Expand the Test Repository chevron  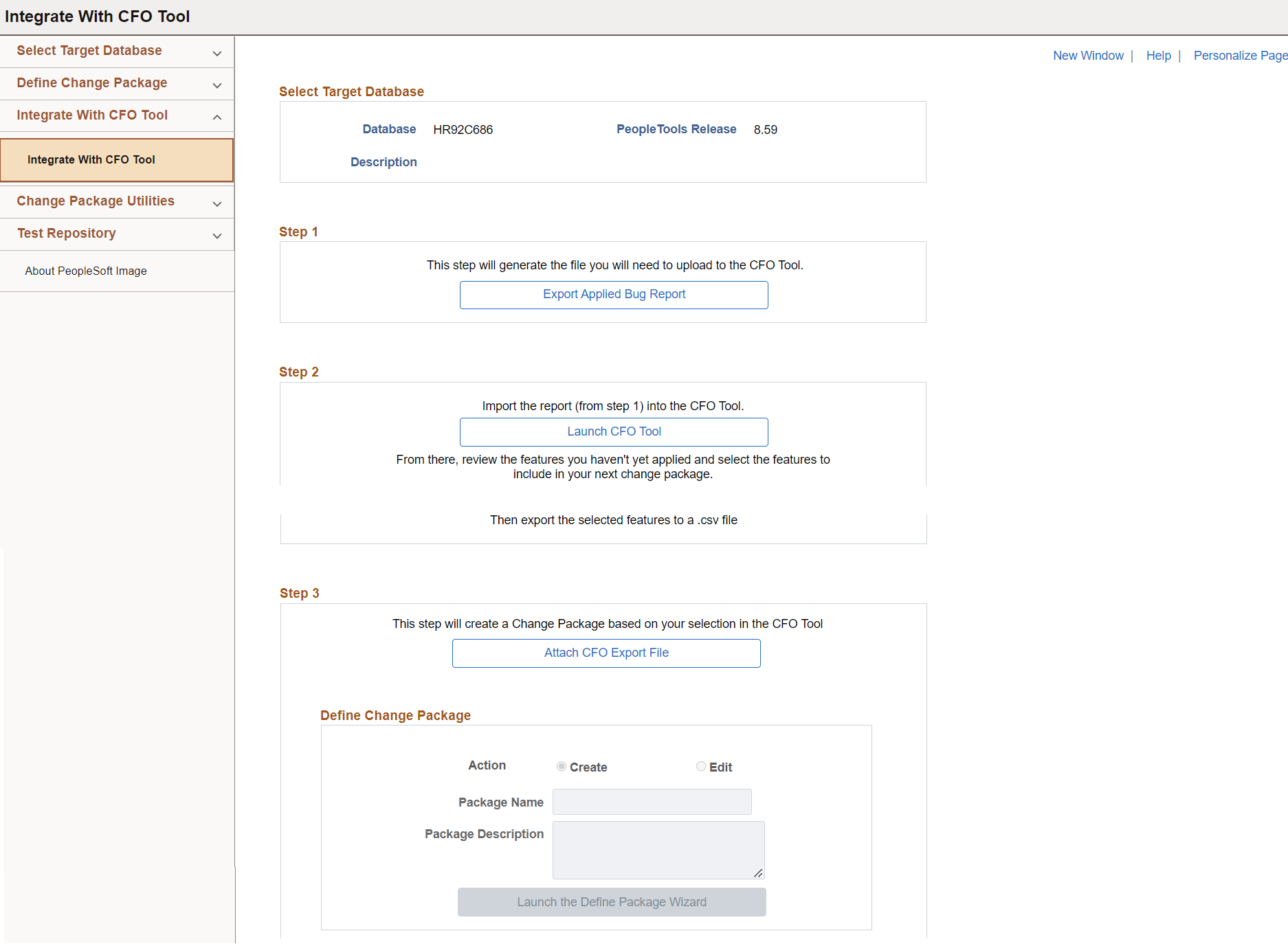click(217, 236)
